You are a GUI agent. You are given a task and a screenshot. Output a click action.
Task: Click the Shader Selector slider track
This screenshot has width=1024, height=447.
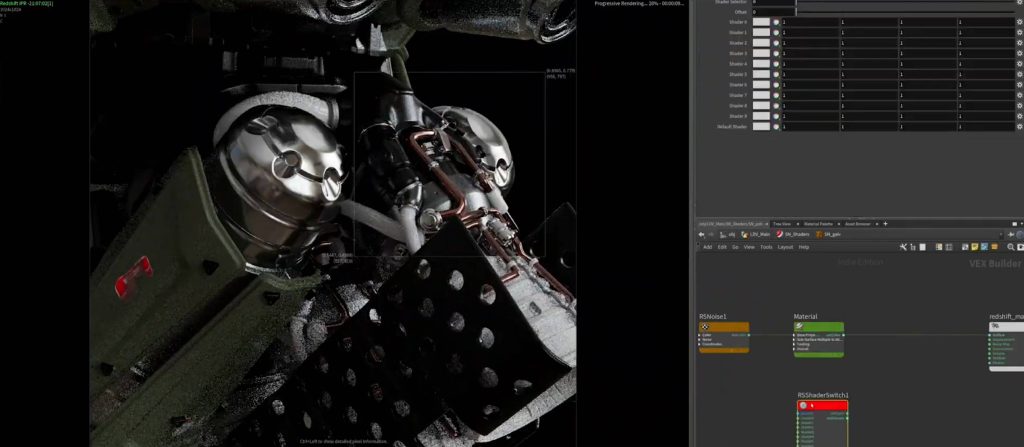900,3
